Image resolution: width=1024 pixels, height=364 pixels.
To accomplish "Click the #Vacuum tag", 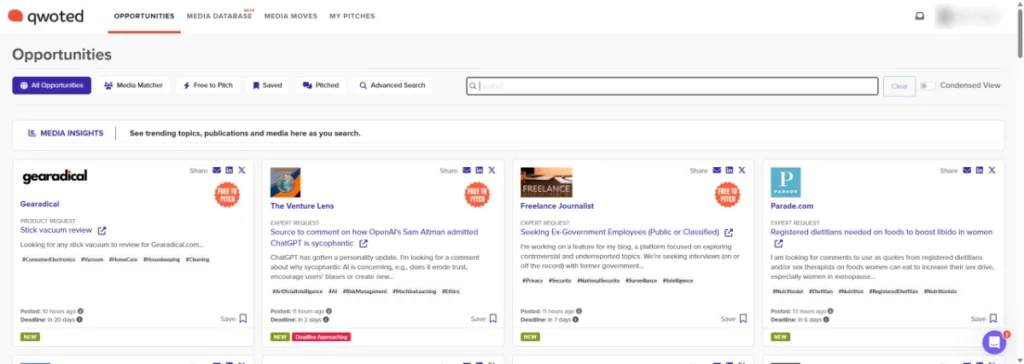I will [91, 259].
